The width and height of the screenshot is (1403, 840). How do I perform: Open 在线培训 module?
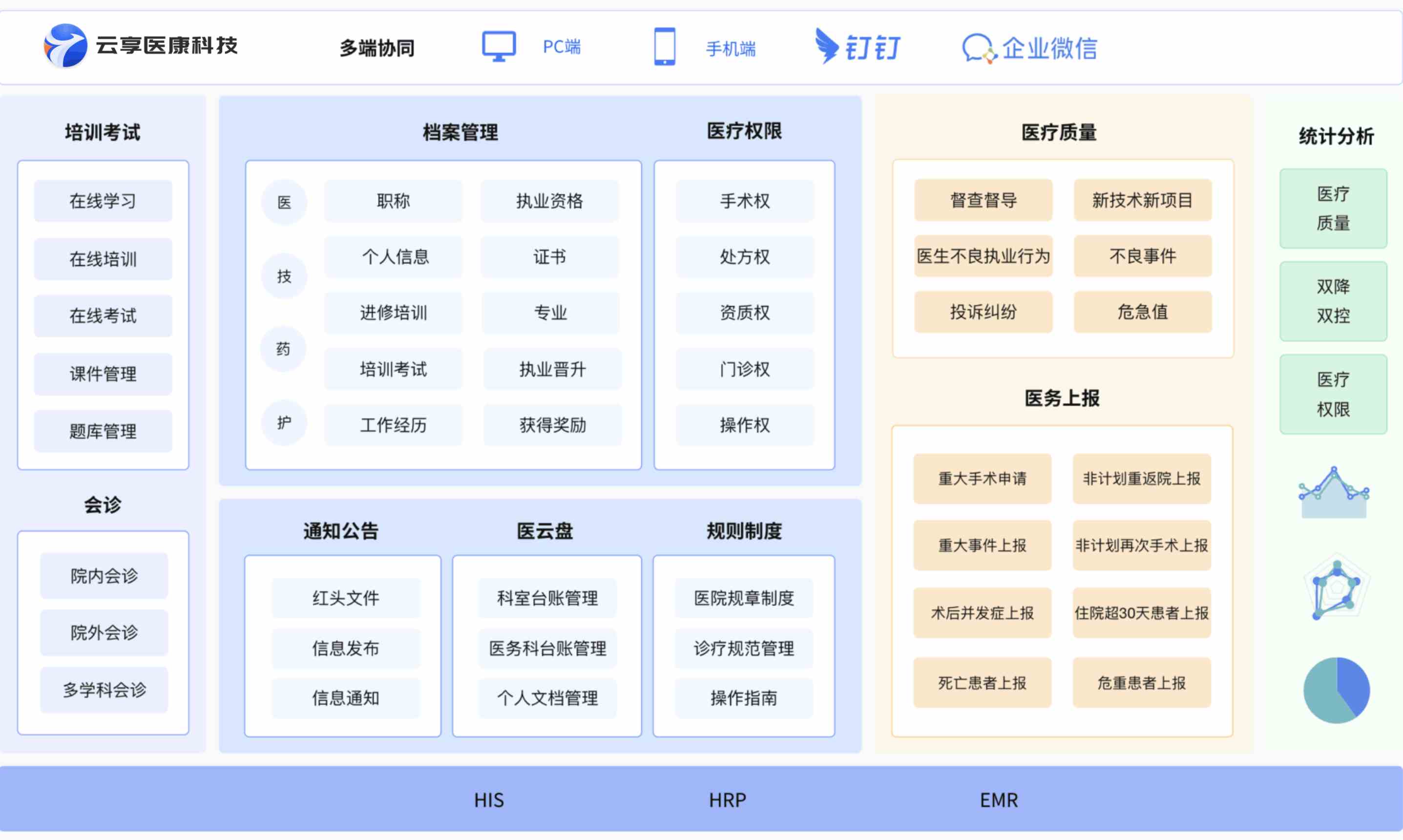point(103,259)
